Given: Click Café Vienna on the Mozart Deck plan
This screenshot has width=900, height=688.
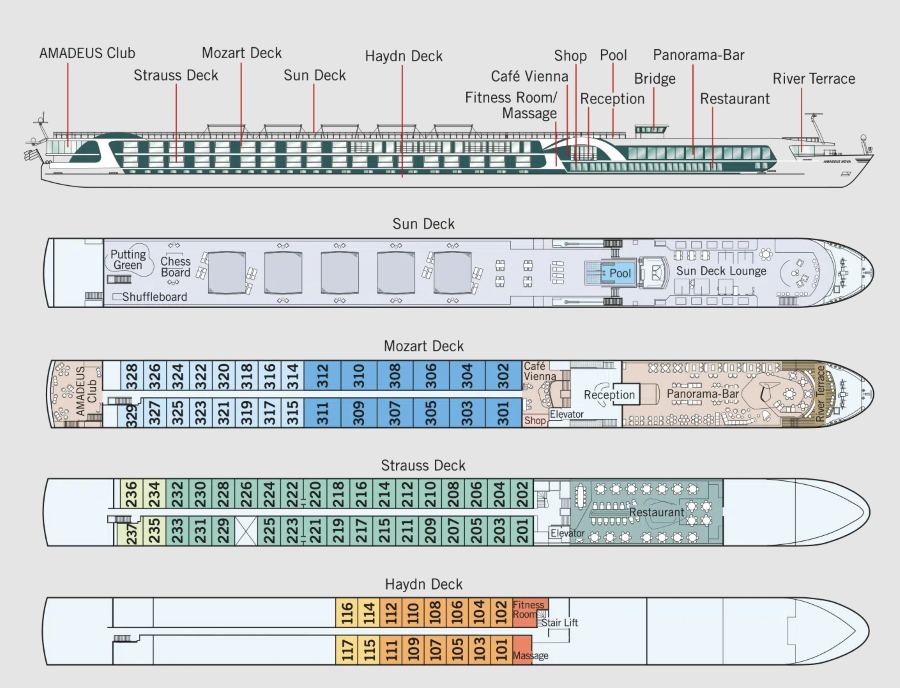Looking at the screenshot, I should point(539,371).
